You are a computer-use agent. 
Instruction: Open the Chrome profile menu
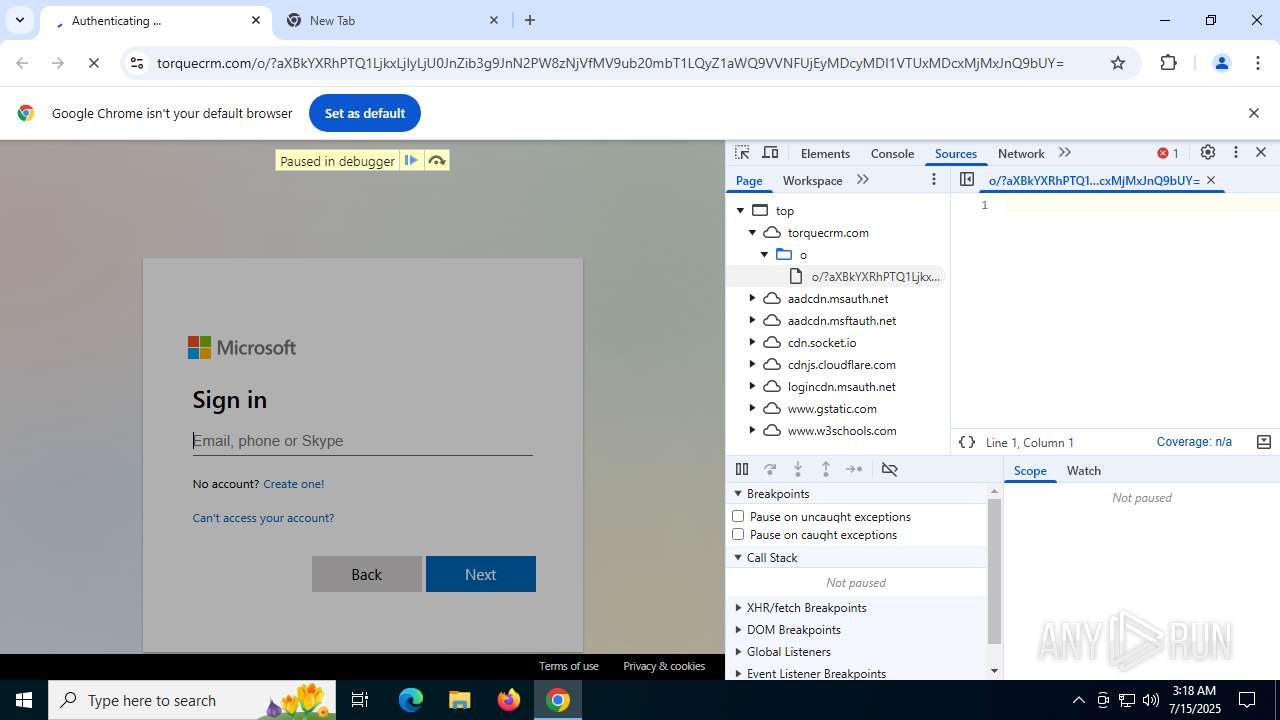click(x=1221, y=63)
